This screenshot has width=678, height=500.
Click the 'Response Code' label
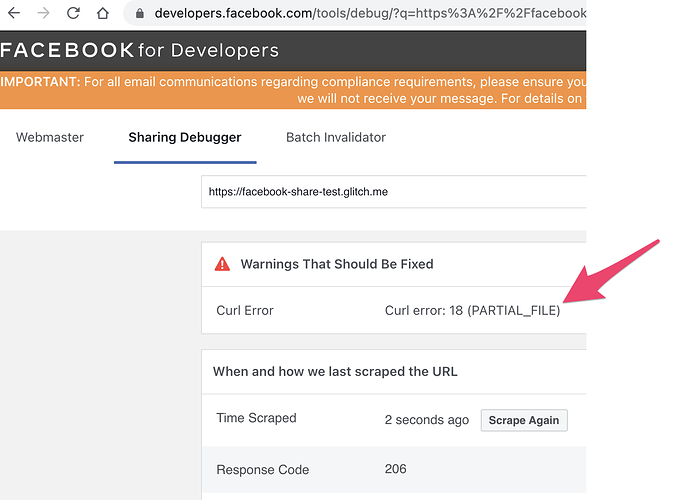262,470
